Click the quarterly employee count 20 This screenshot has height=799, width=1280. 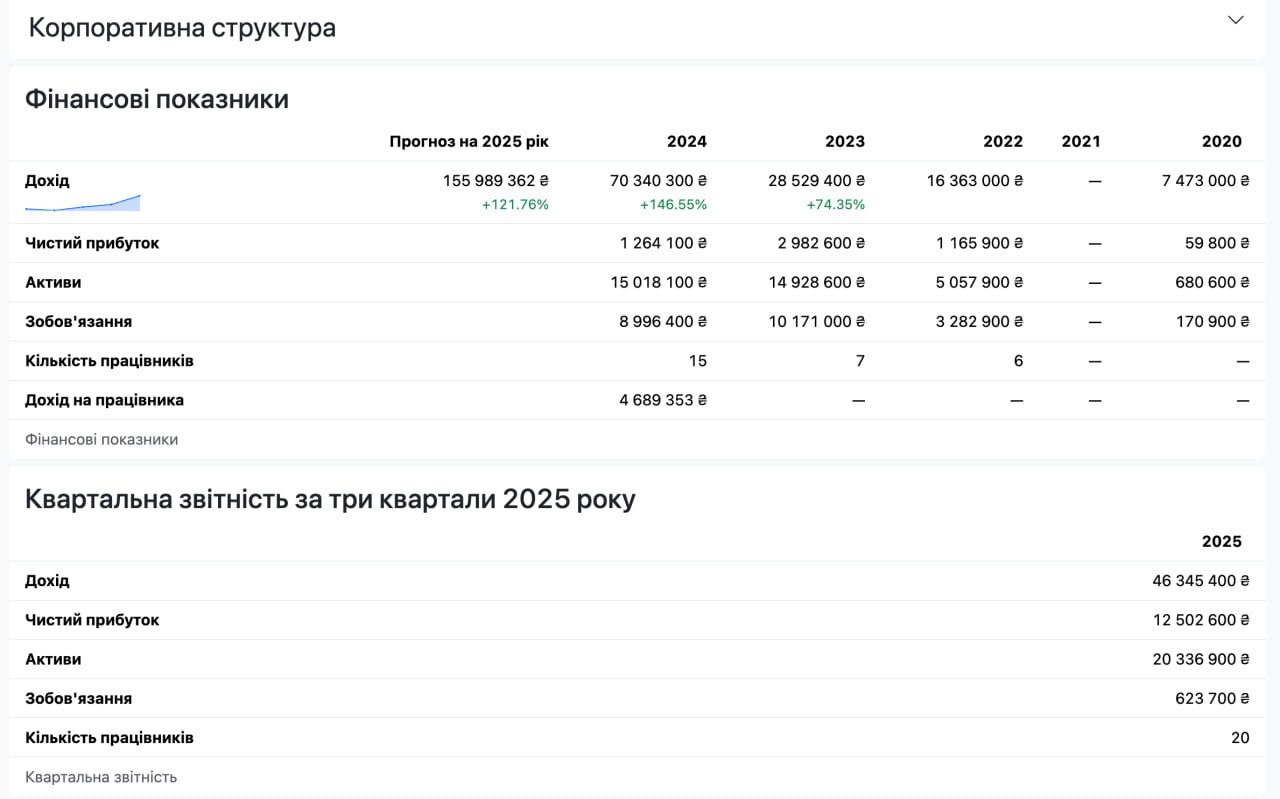[x=1240, y=738]
